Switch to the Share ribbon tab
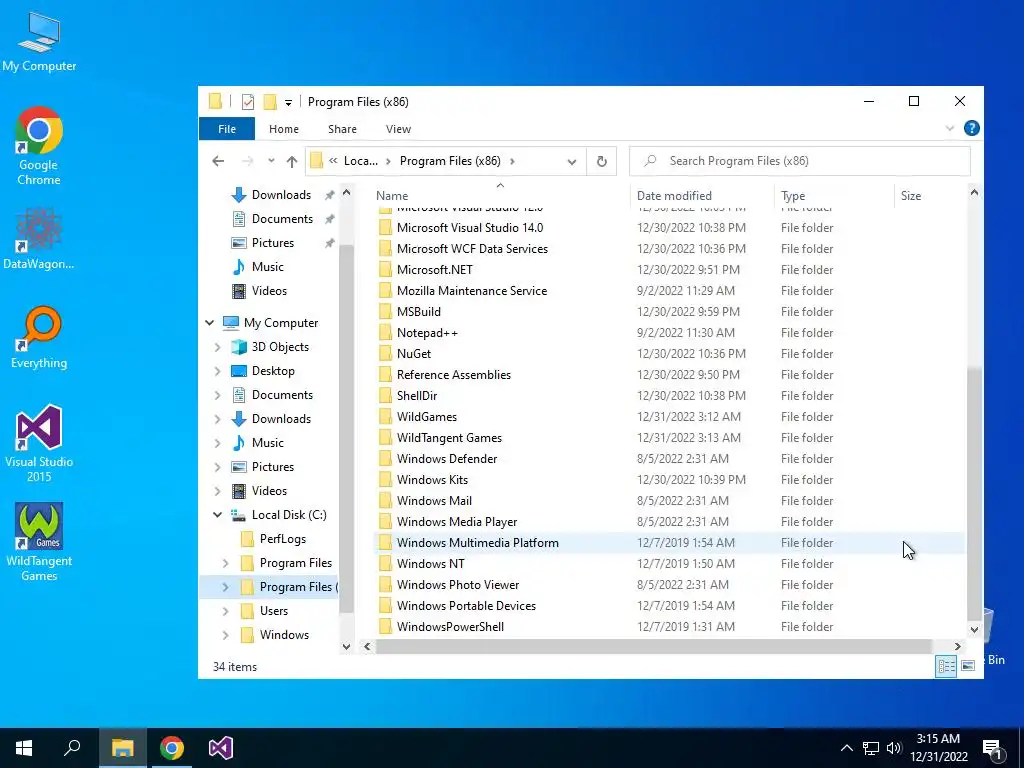The width and height of the screenshot is (1024, 768). 342,129
